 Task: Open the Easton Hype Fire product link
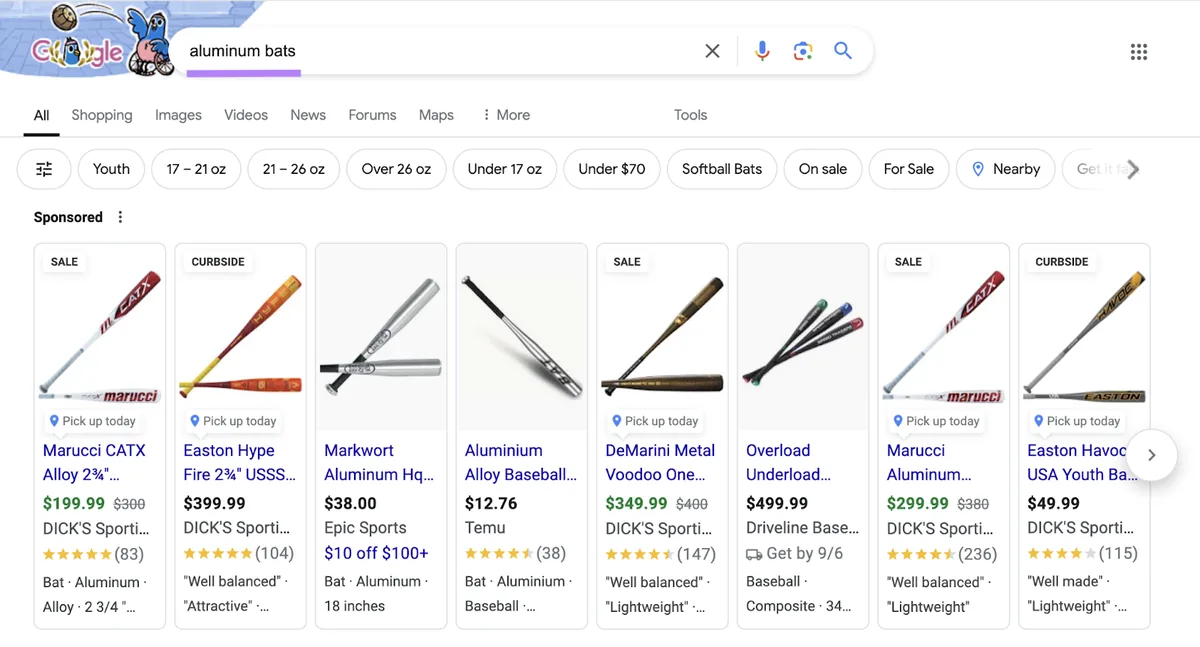(x=239, y=462)
